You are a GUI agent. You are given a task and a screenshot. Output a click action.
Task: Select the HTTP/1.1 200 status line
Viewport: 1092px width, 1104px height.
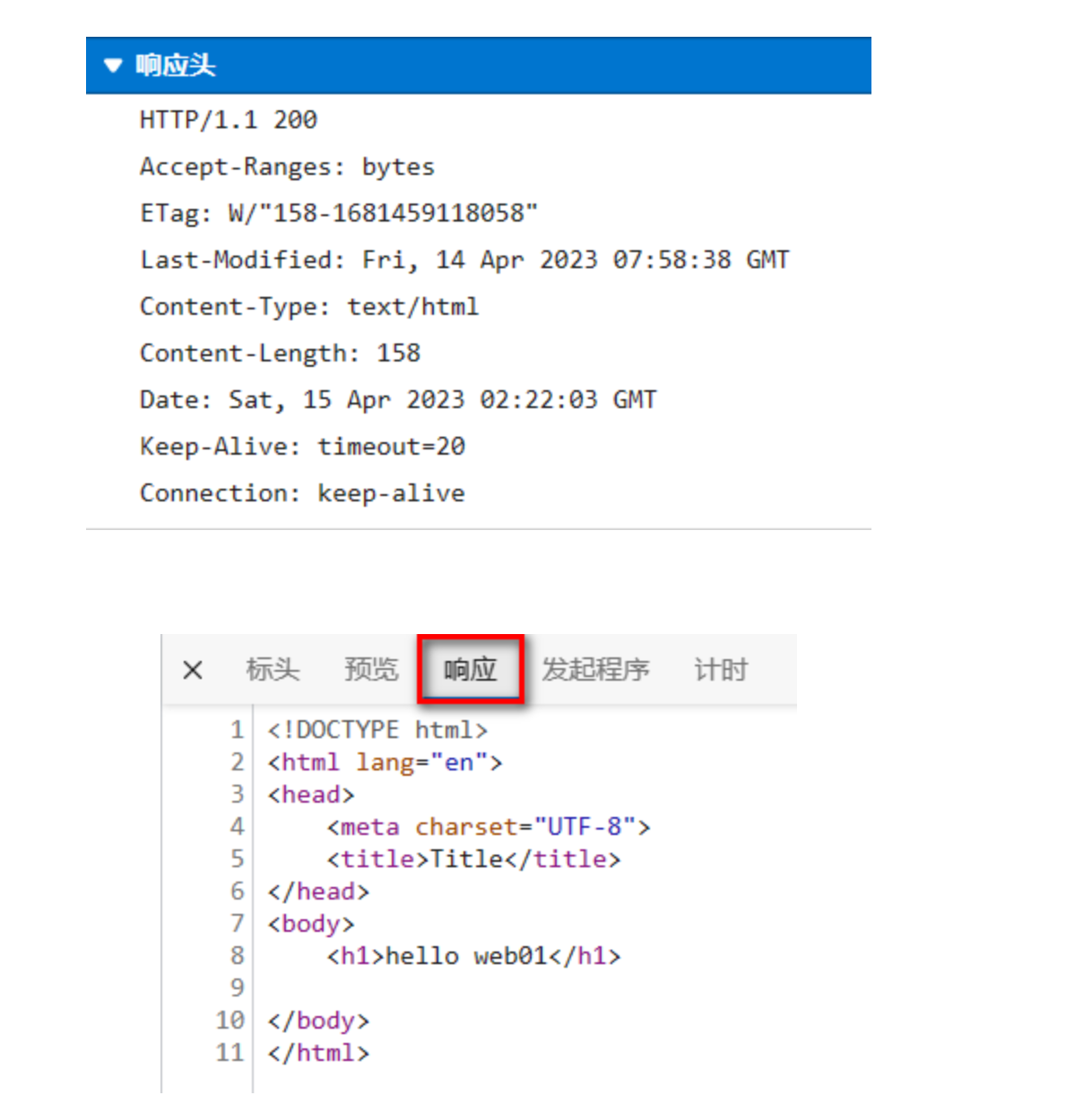click(229, 119)
